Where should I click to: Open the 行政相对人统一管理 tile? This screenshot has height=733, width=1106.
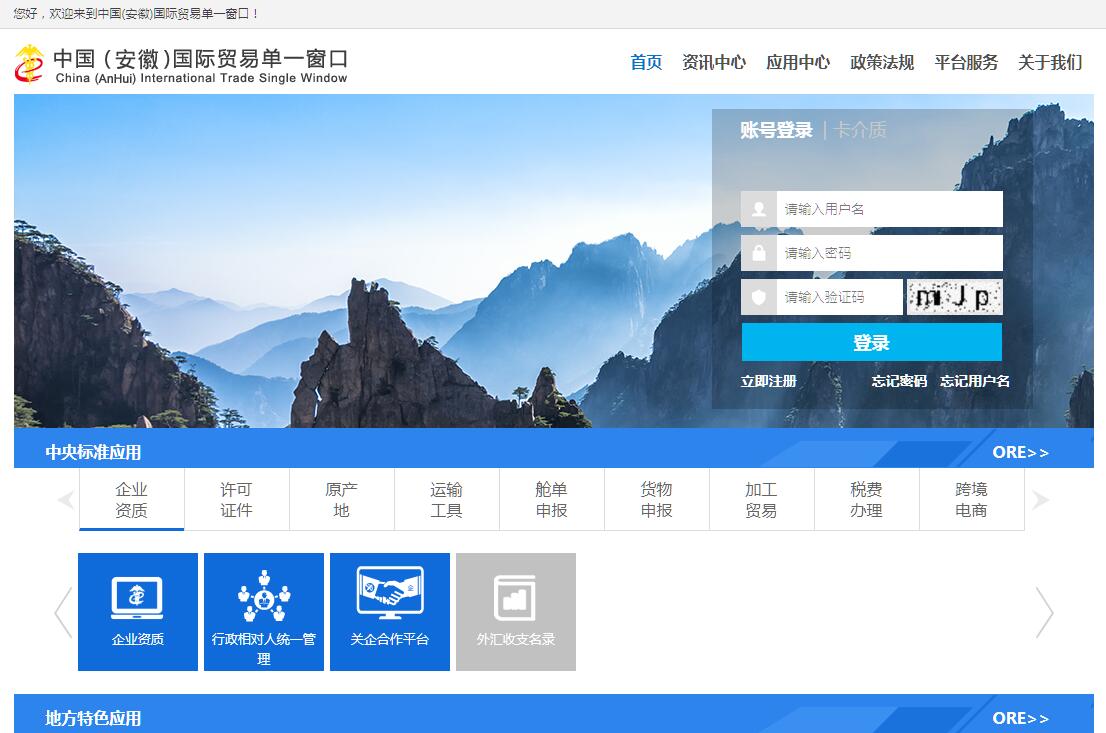tap(264, 611)
